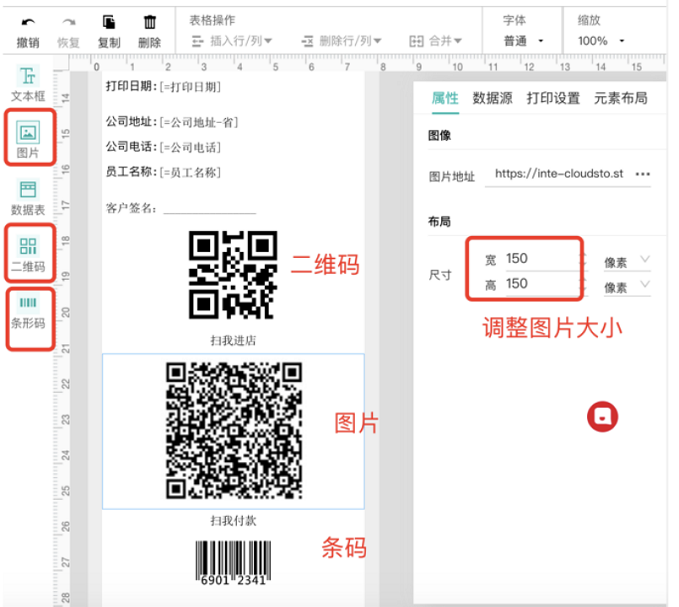Screen dimensions: 679x607
Task: Click the ellipsis button beside 图片地址
Action: pyautogui.click(x=642, y=174)
